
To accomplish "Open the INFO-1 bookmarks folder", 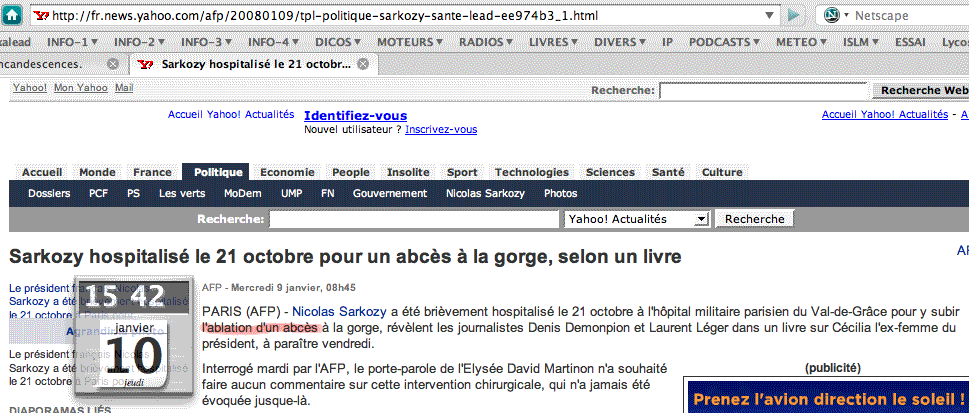I will click(72, 42).
